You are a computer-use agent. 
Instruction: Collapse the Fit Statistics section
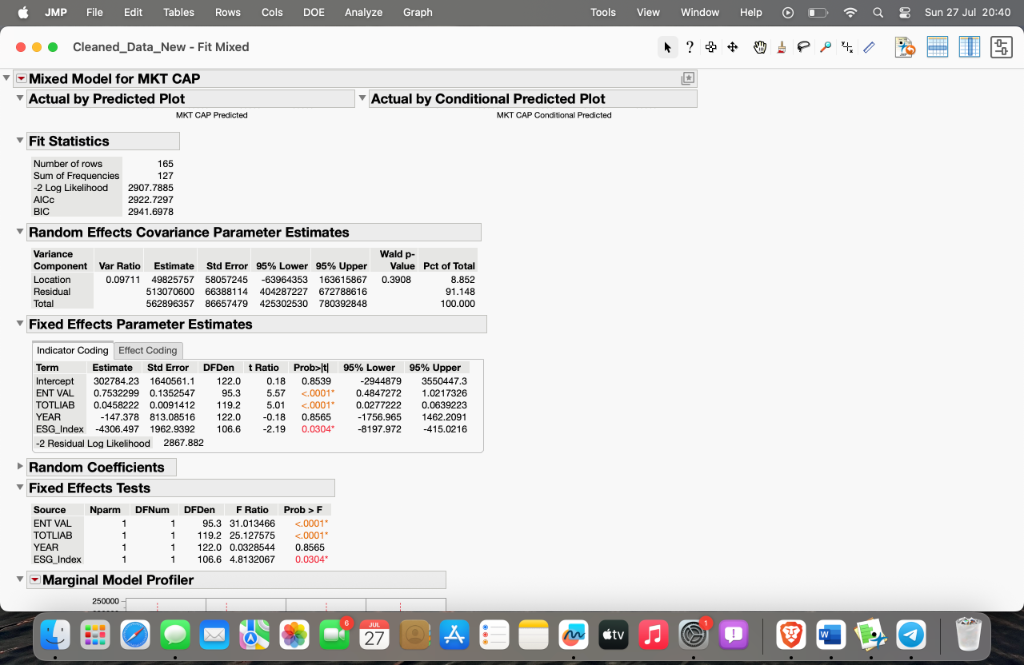tap(20, 141)
